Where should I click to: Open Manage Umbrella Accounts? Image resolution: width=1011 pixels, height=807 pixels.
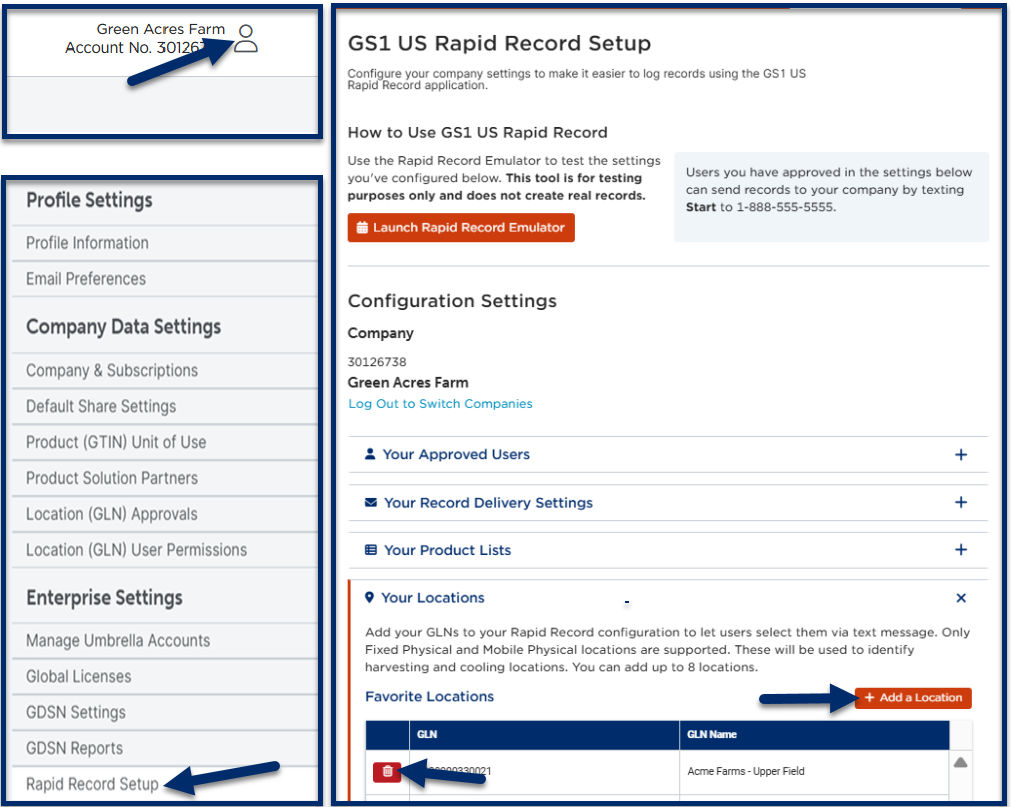click(118, 641)
